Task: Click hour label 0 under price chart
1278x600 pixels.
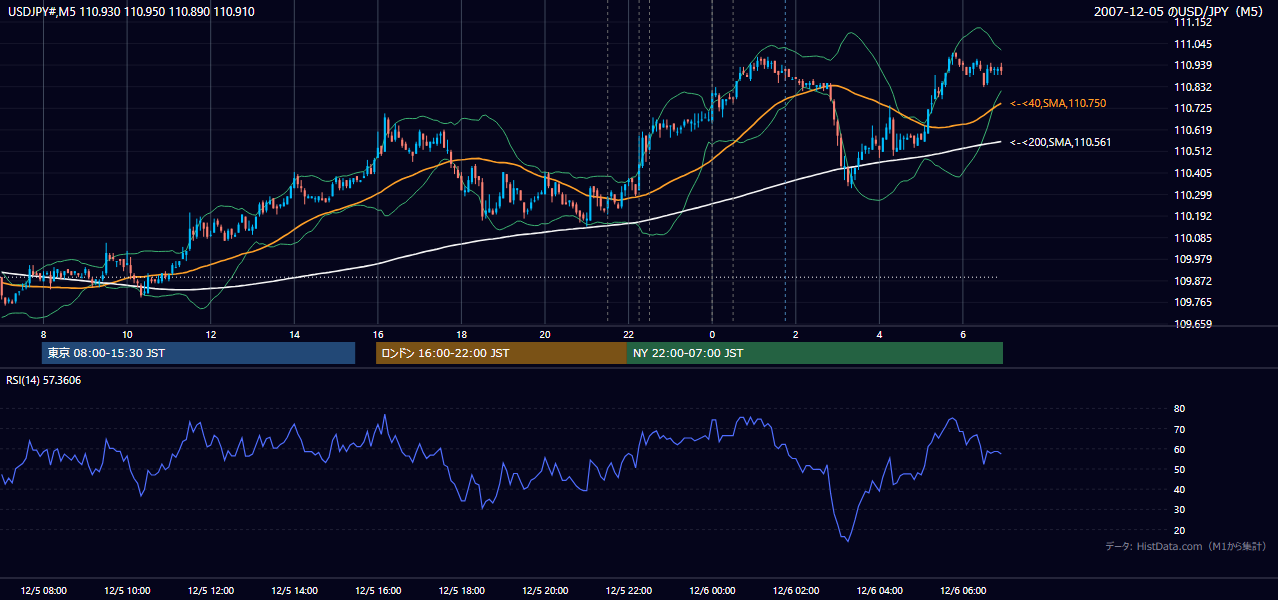Action: [712, 334]
